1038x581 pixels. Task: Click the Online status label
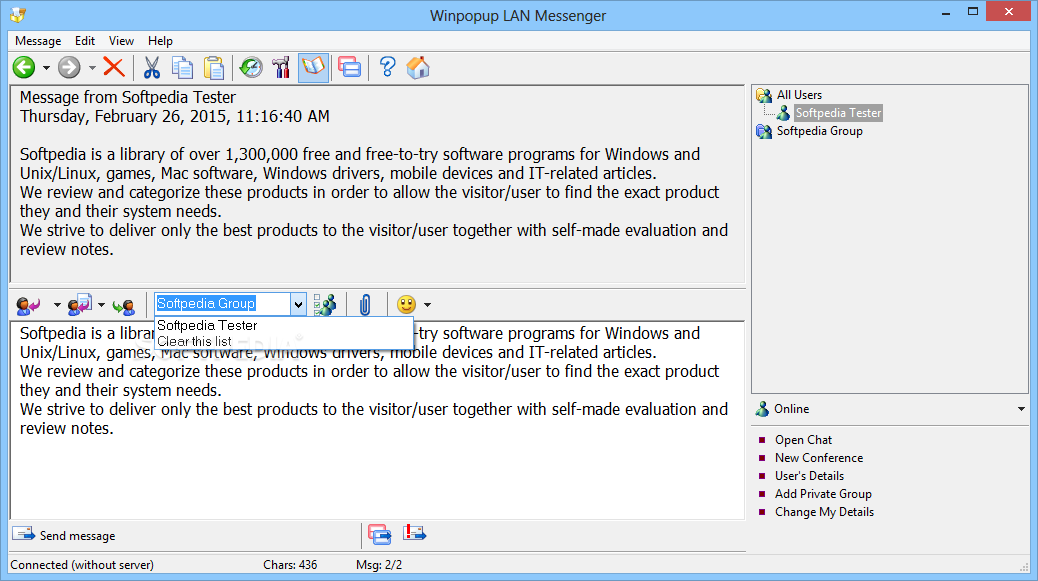pyautogui.click(x=792, y=409)
